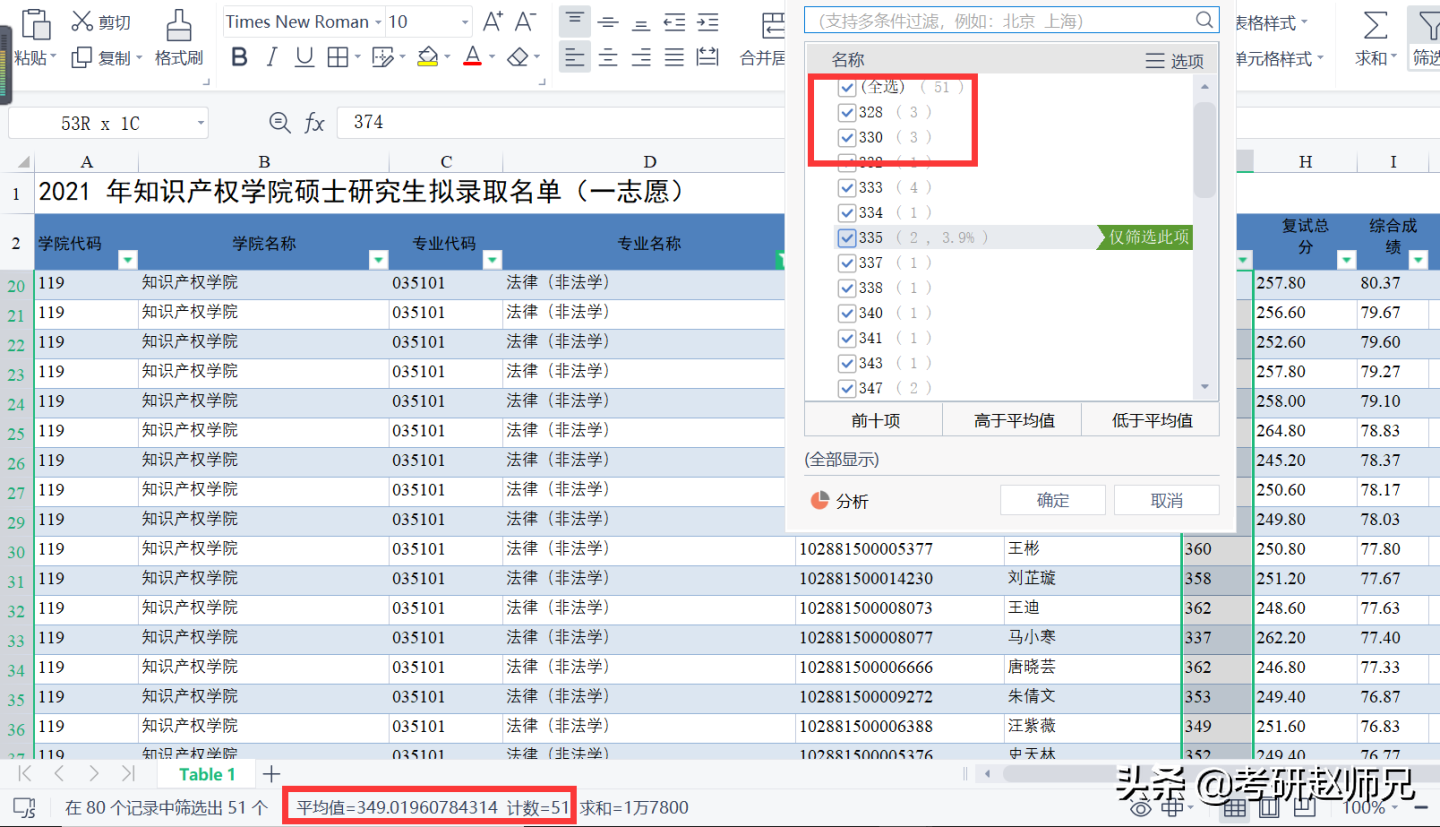The image size is (1440, 827).
Task: Open the font size dropdown
Action: point(465,22)
